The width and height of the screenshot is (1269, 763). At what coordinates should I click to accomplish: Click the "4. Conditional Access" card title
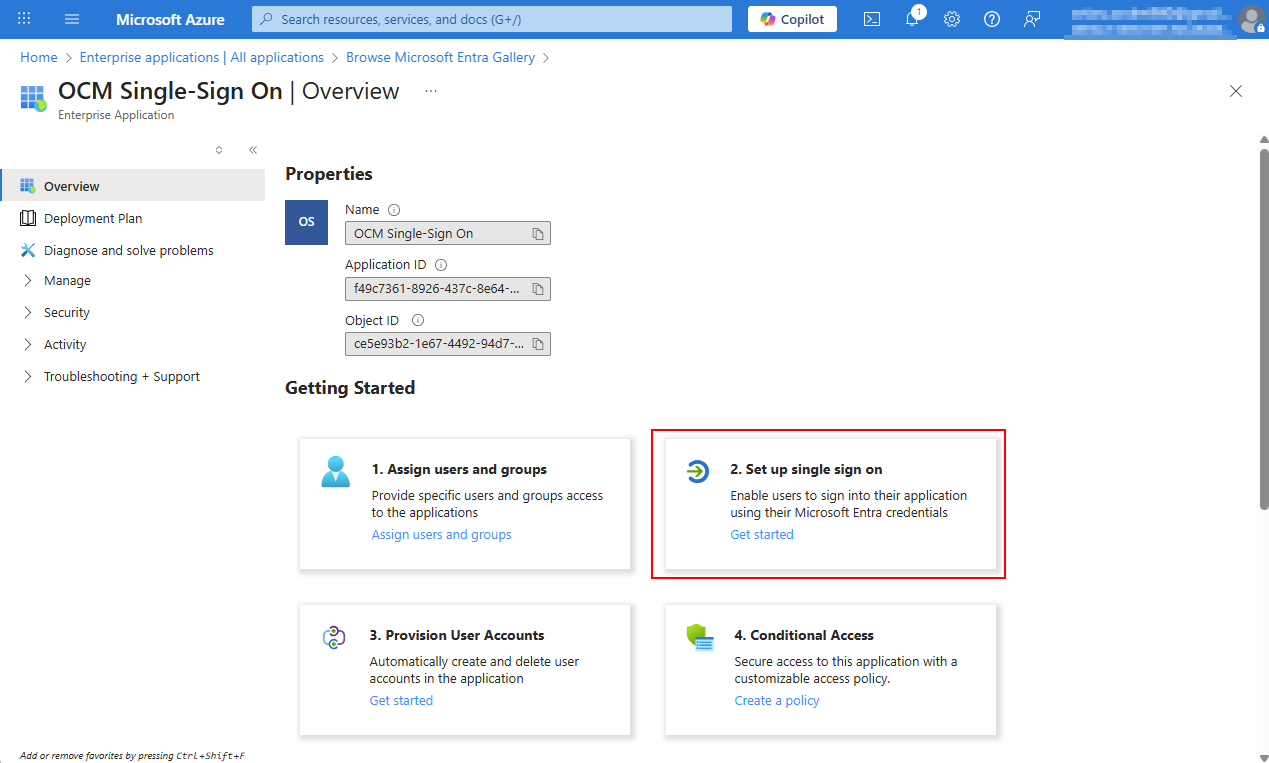tap(804, 635)
